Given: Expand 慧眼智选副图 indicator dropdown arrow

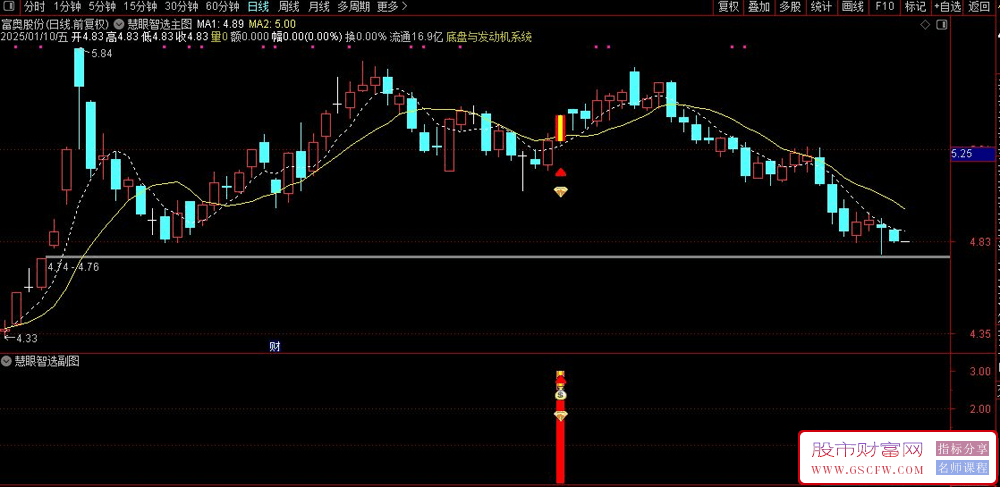Looking at the screenshot, I should [6, 361].
